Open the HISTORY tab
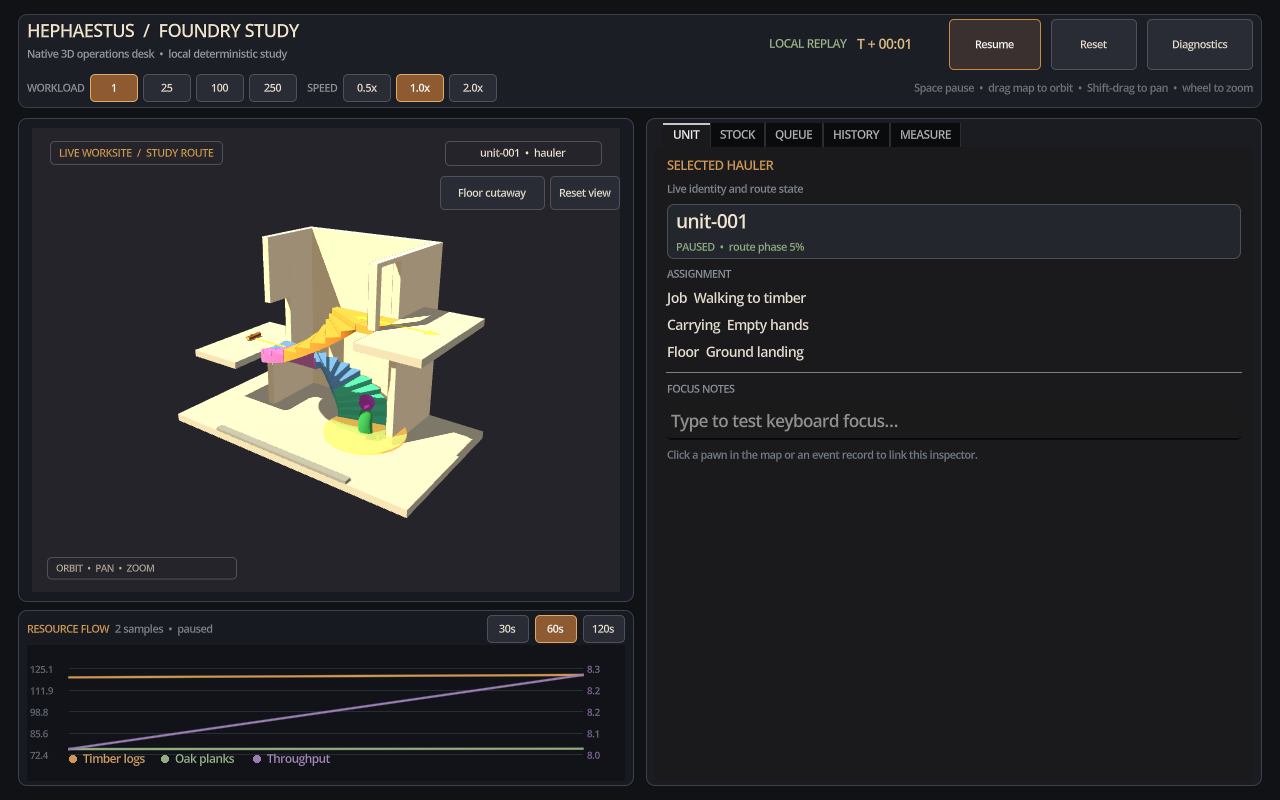This screenshot has width=1280, height=800. coord(856,135)
